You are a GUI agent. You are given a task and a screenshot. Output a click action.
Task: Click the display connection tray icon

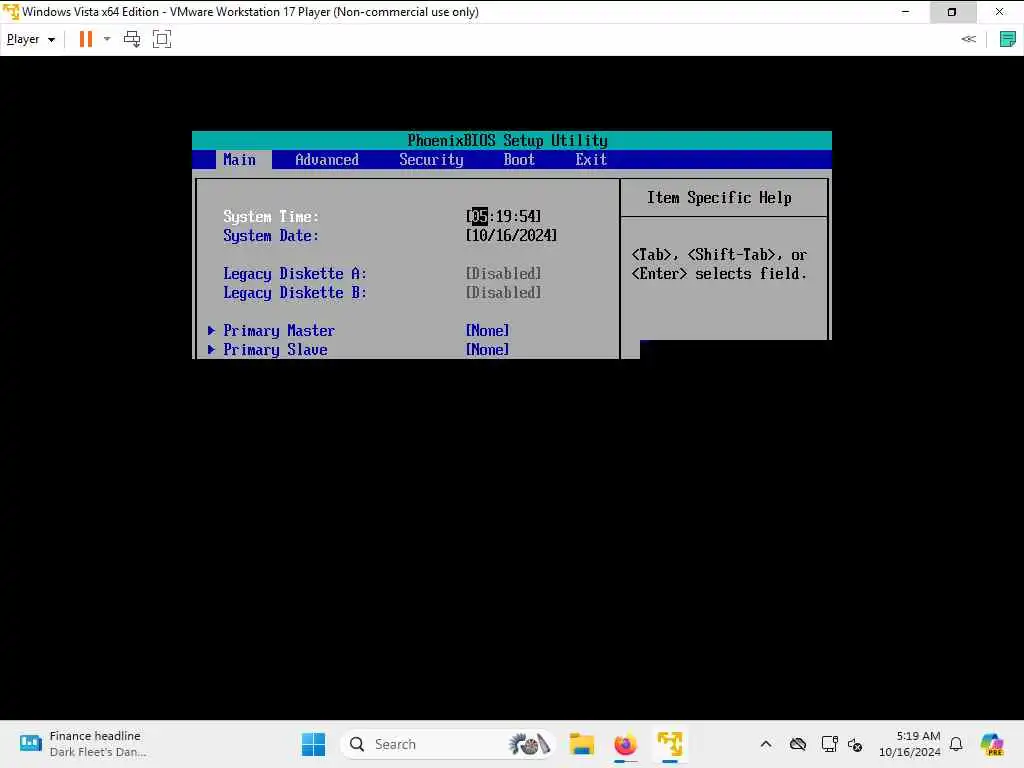tap(829, 744)
